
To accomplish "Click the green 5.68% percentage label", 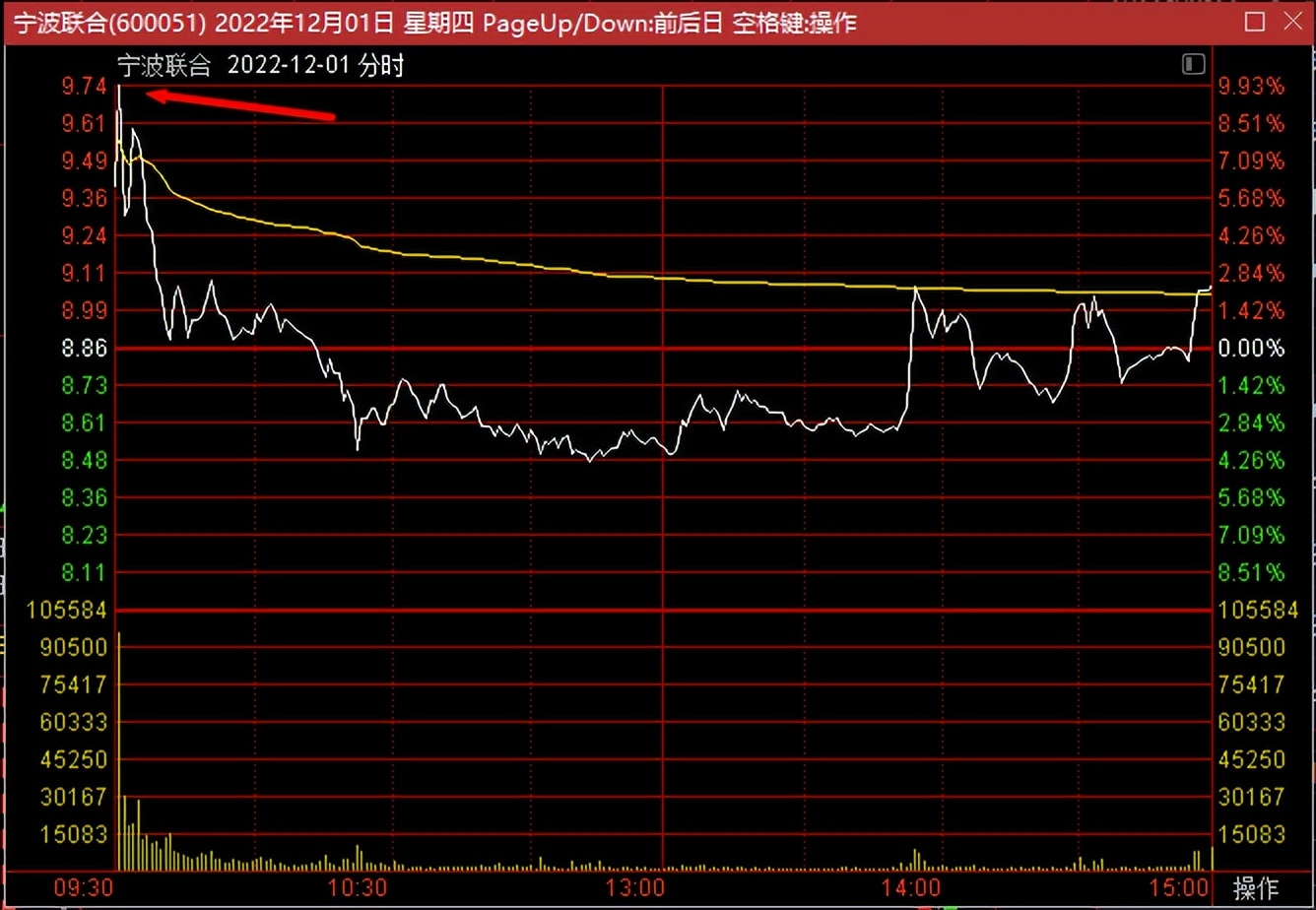I will point(1252,497).
